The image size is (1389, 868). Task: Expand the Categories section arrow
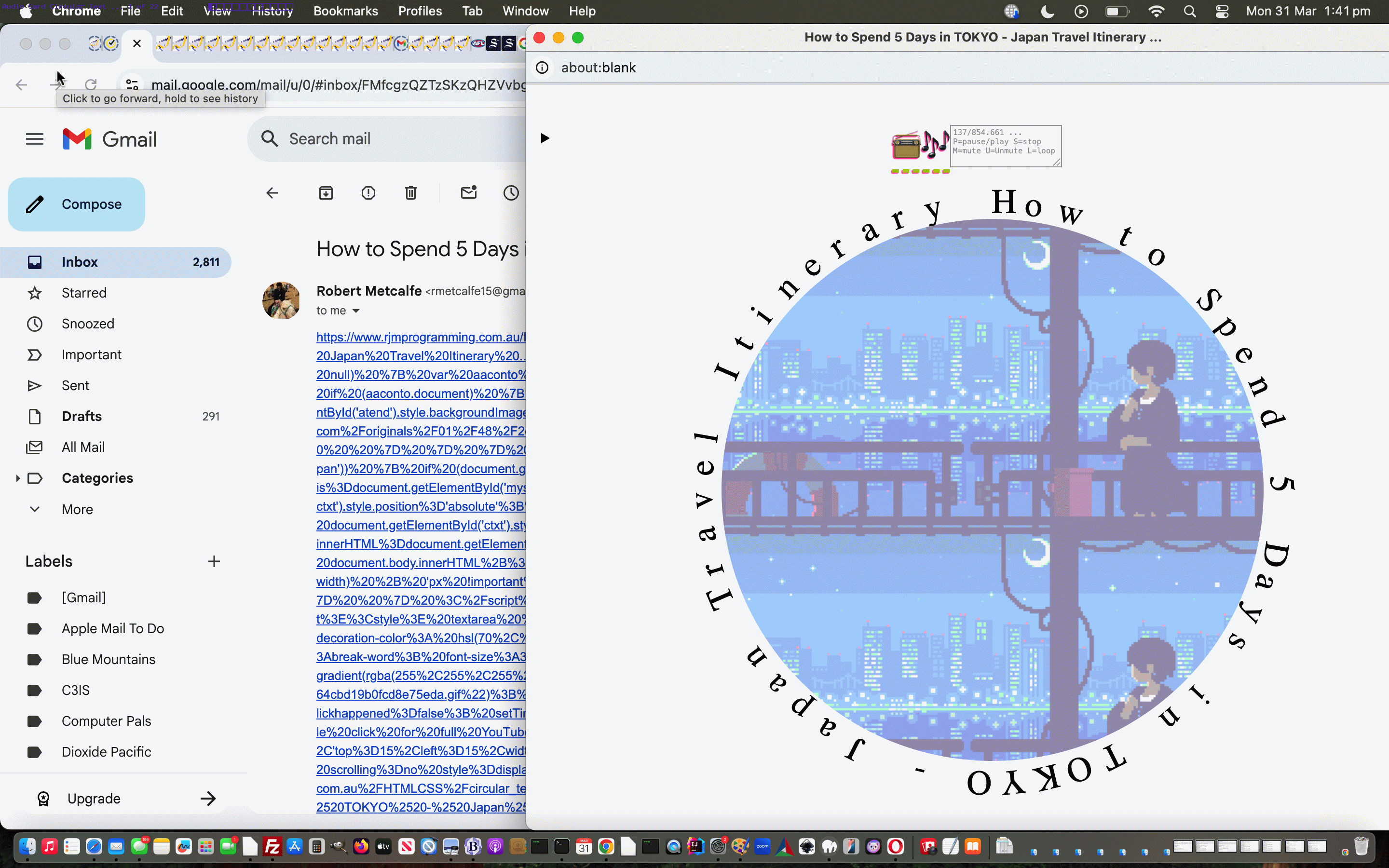pyautogui.click(x=17, y=478)
